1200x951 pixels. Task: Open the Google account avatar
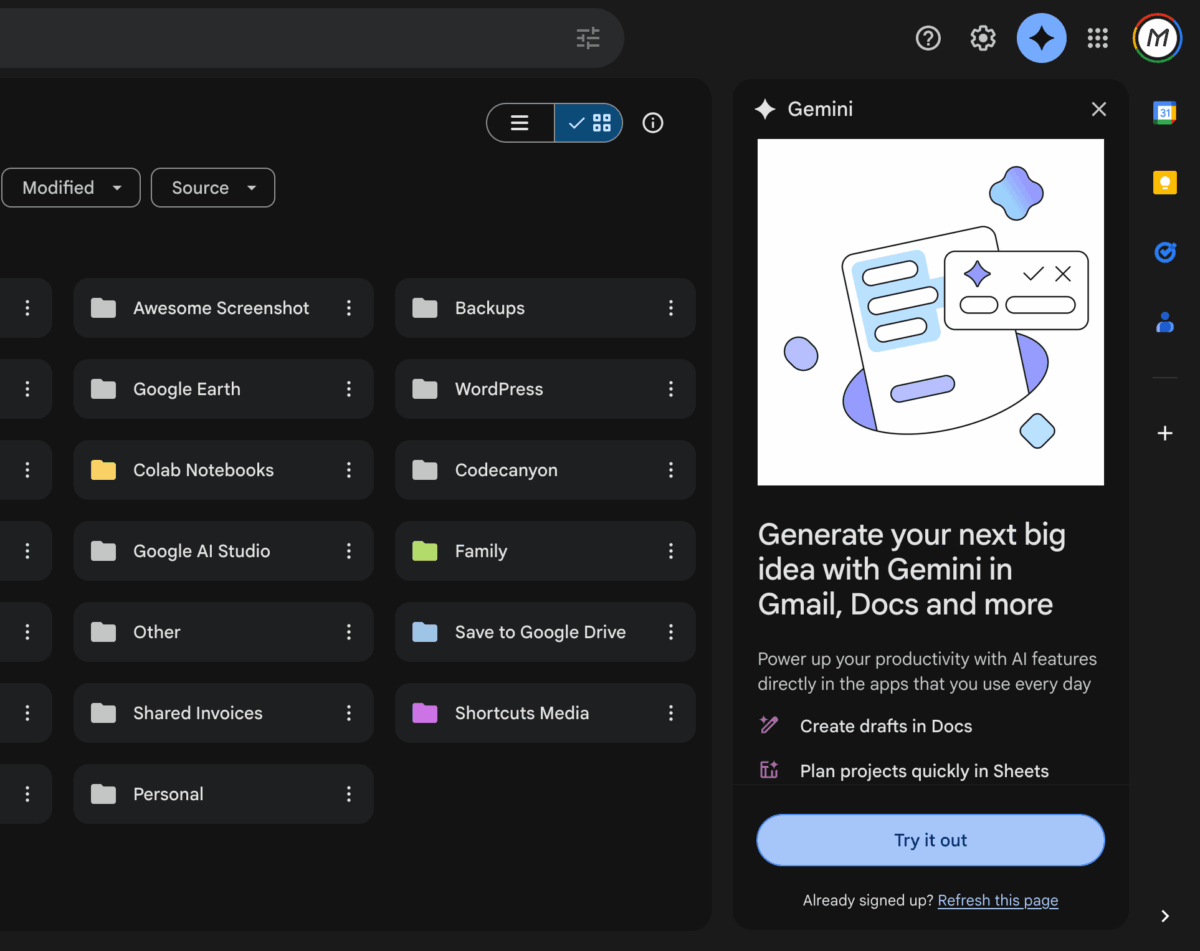pos(1157,38)
